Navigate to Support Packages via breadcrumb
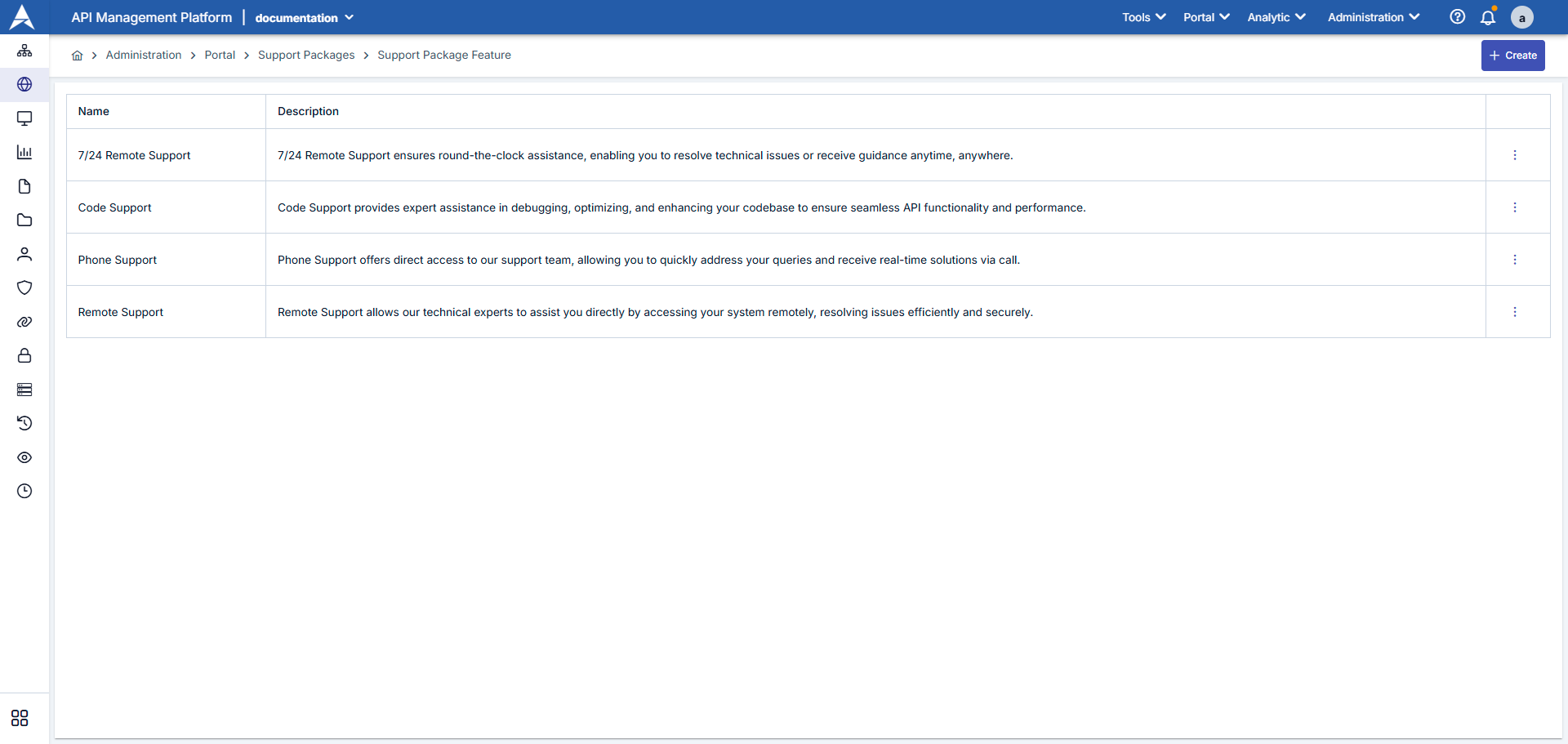The width and height of the screenshot is (1568, 744). pos(306,55)
